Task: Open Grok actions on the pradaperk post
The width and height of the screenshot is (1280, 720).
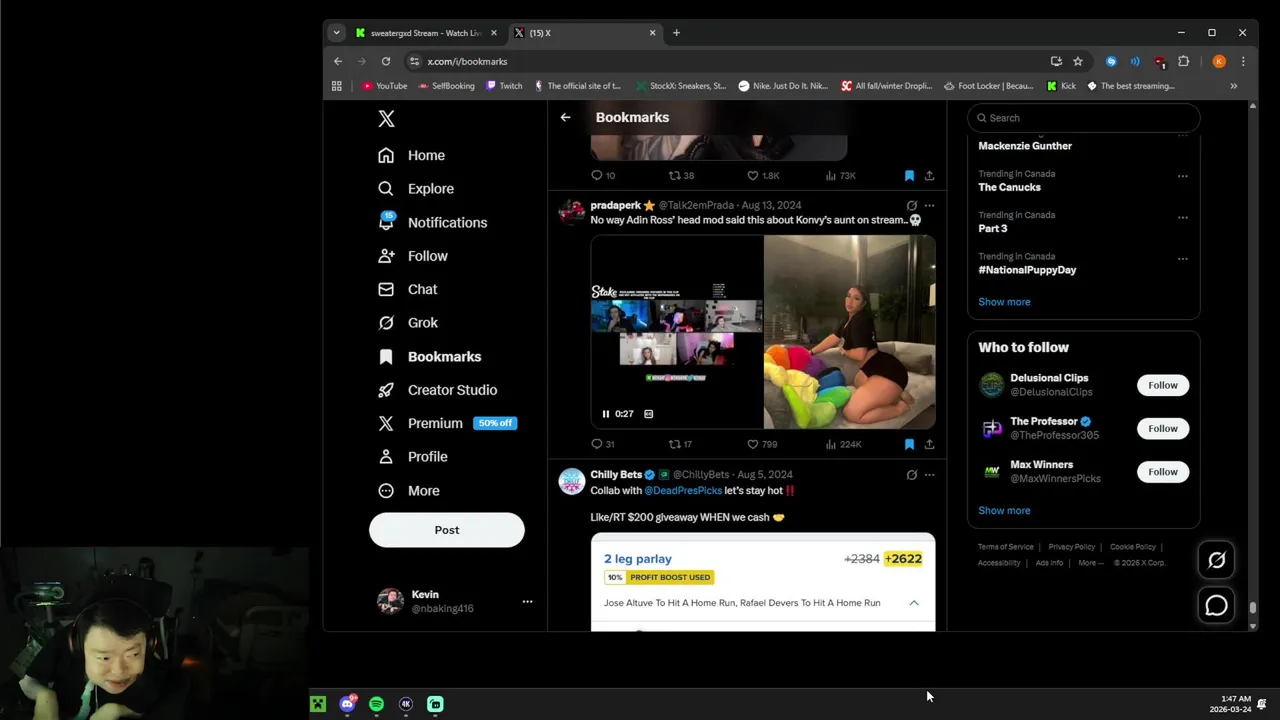Action: pos(912,206)
